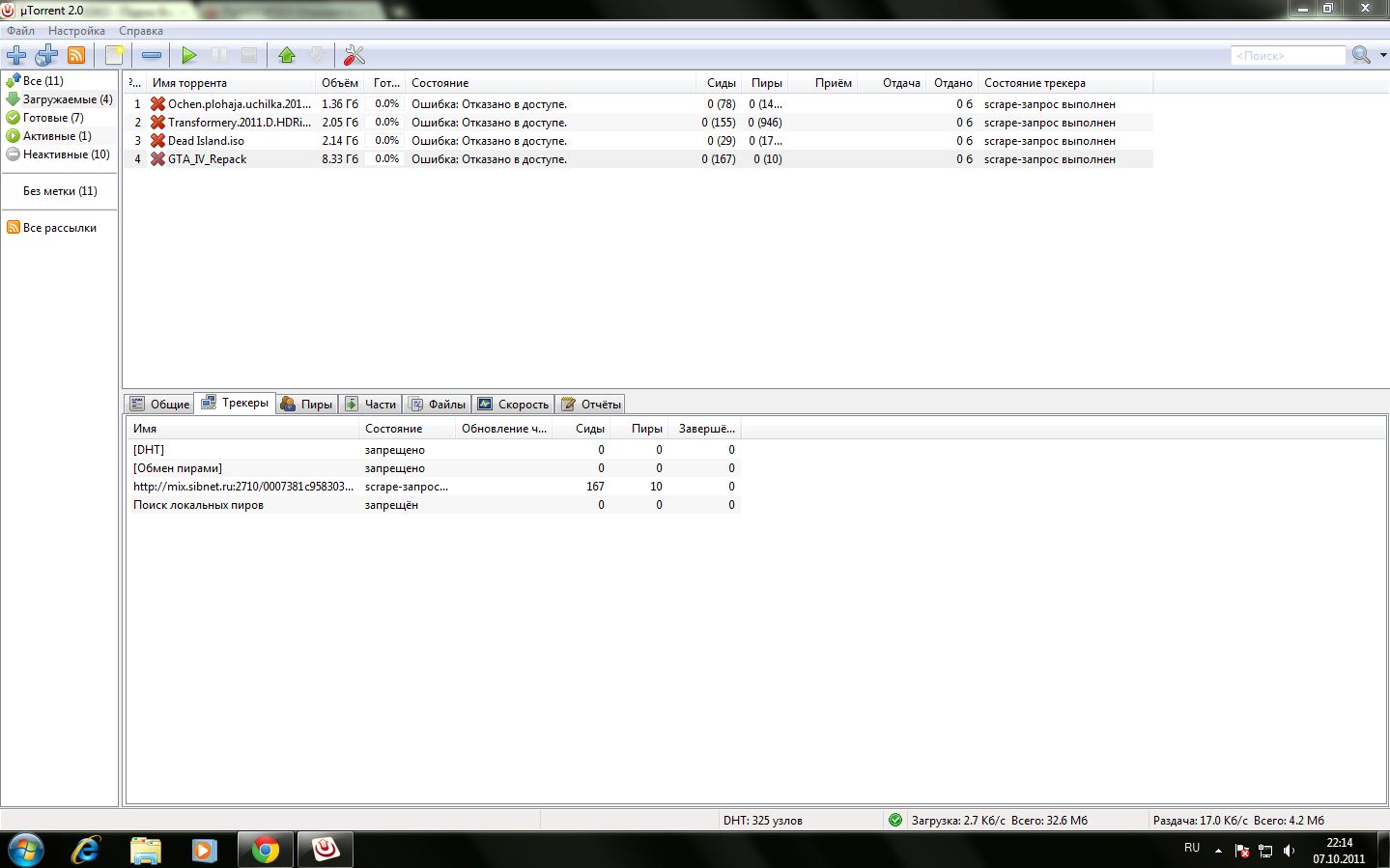Select the Все (11) category
Viewport: 1390px width, 868px height.
pos(43,81)
